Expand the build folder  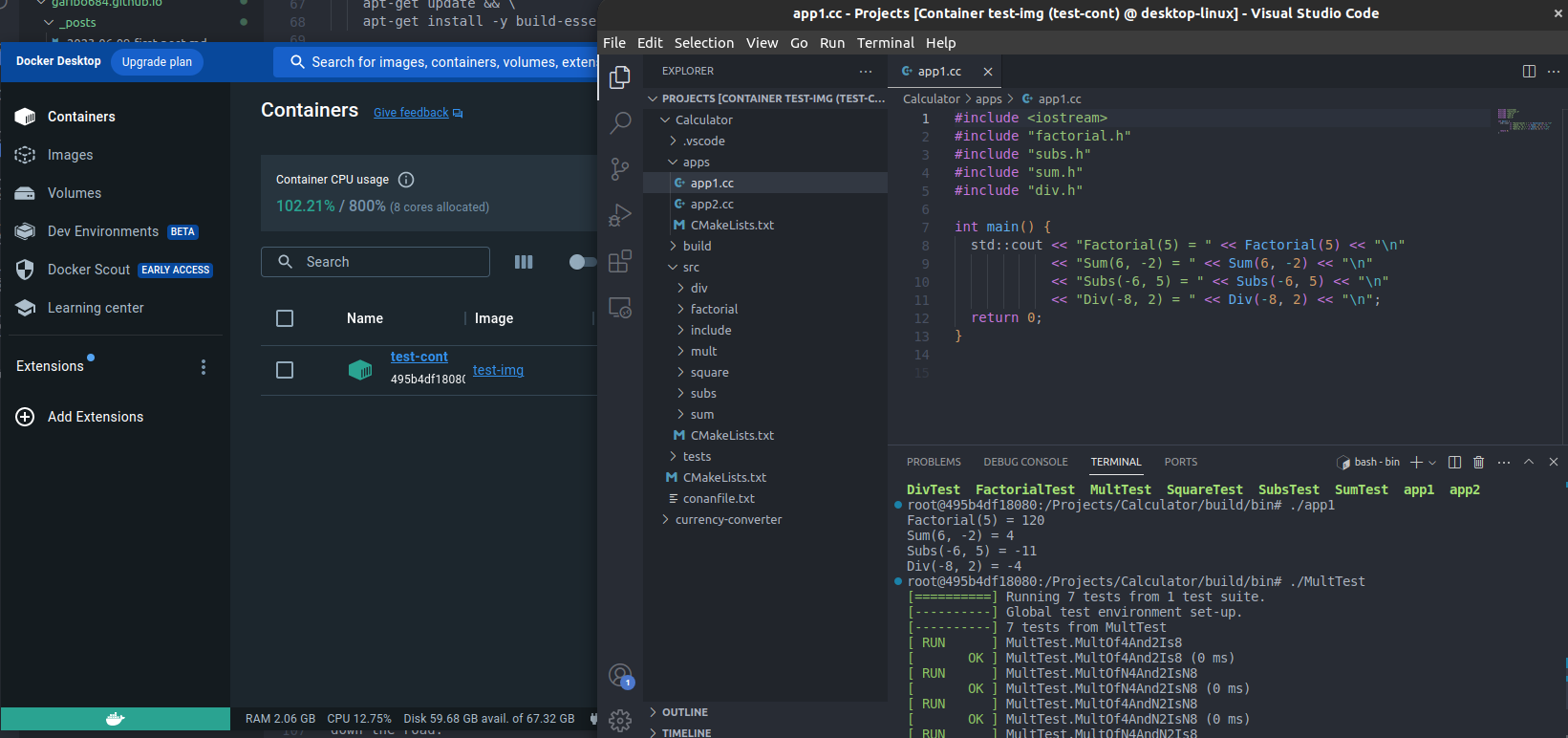pyautogui.click(x=697, y=246)
